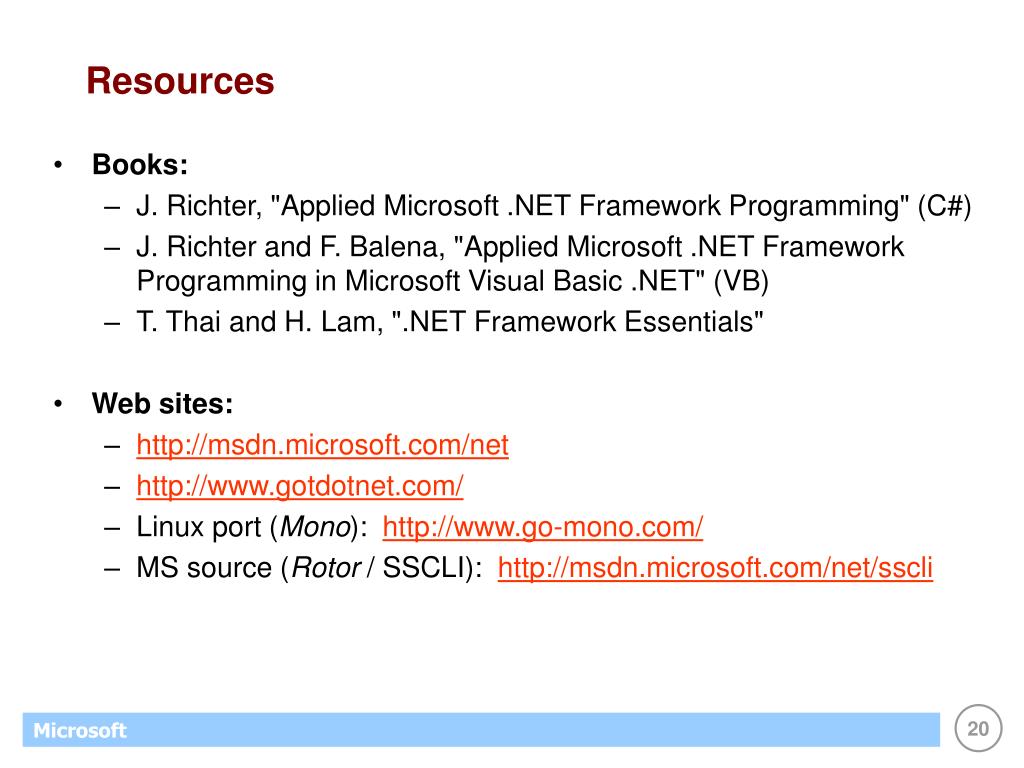Select the Richter and Balena book entry
Image resolution: width=1024 pixels, height=768 pixels.
pos(520,264)
